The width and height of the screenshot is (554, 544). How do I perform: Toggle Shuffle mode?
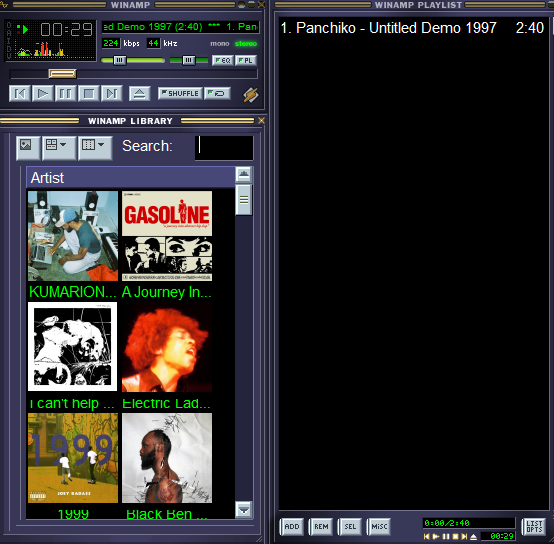(180, 94)
